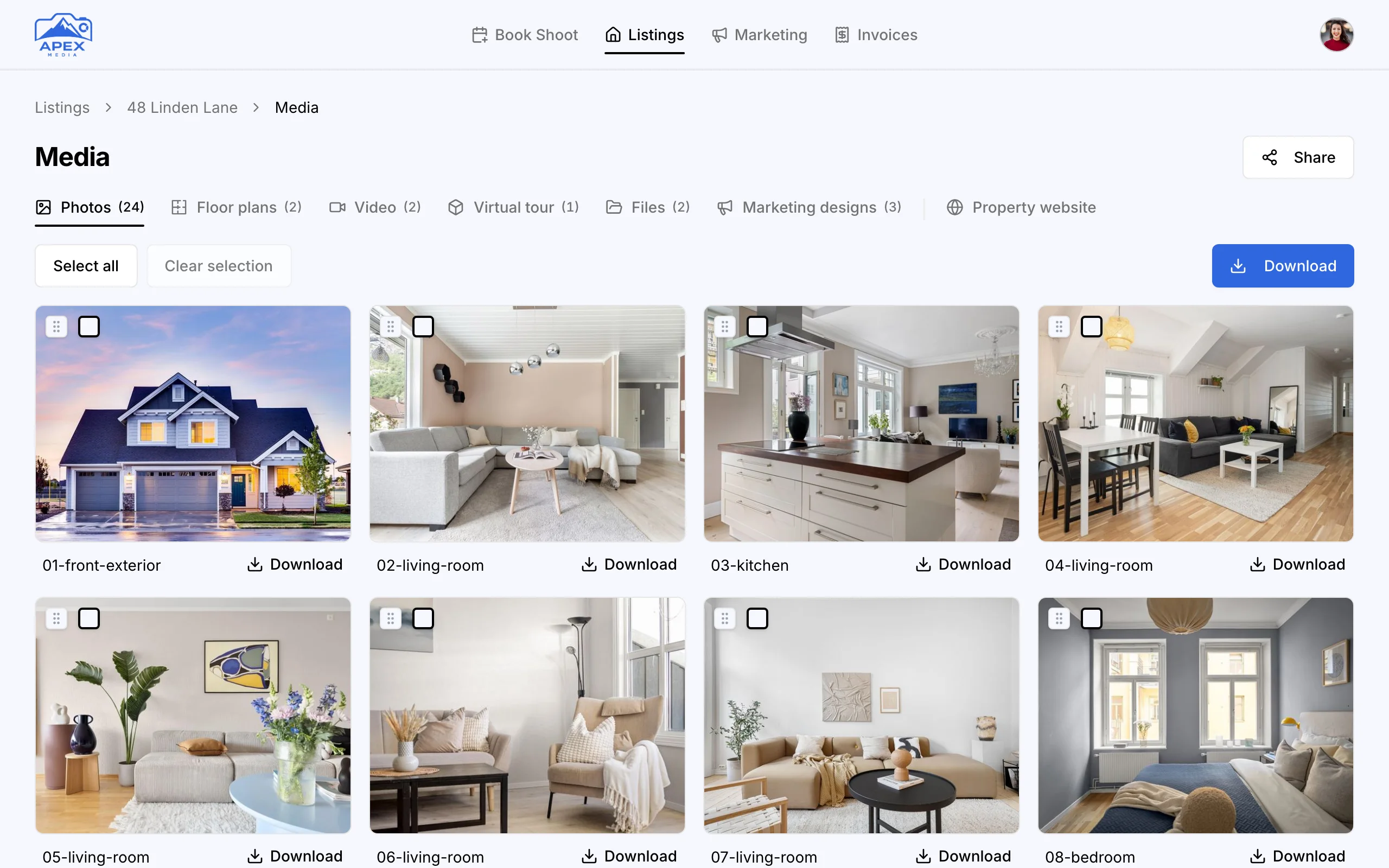Click the house icon beside Listings
Screen dimensions: 1389x868
[613, 34]
